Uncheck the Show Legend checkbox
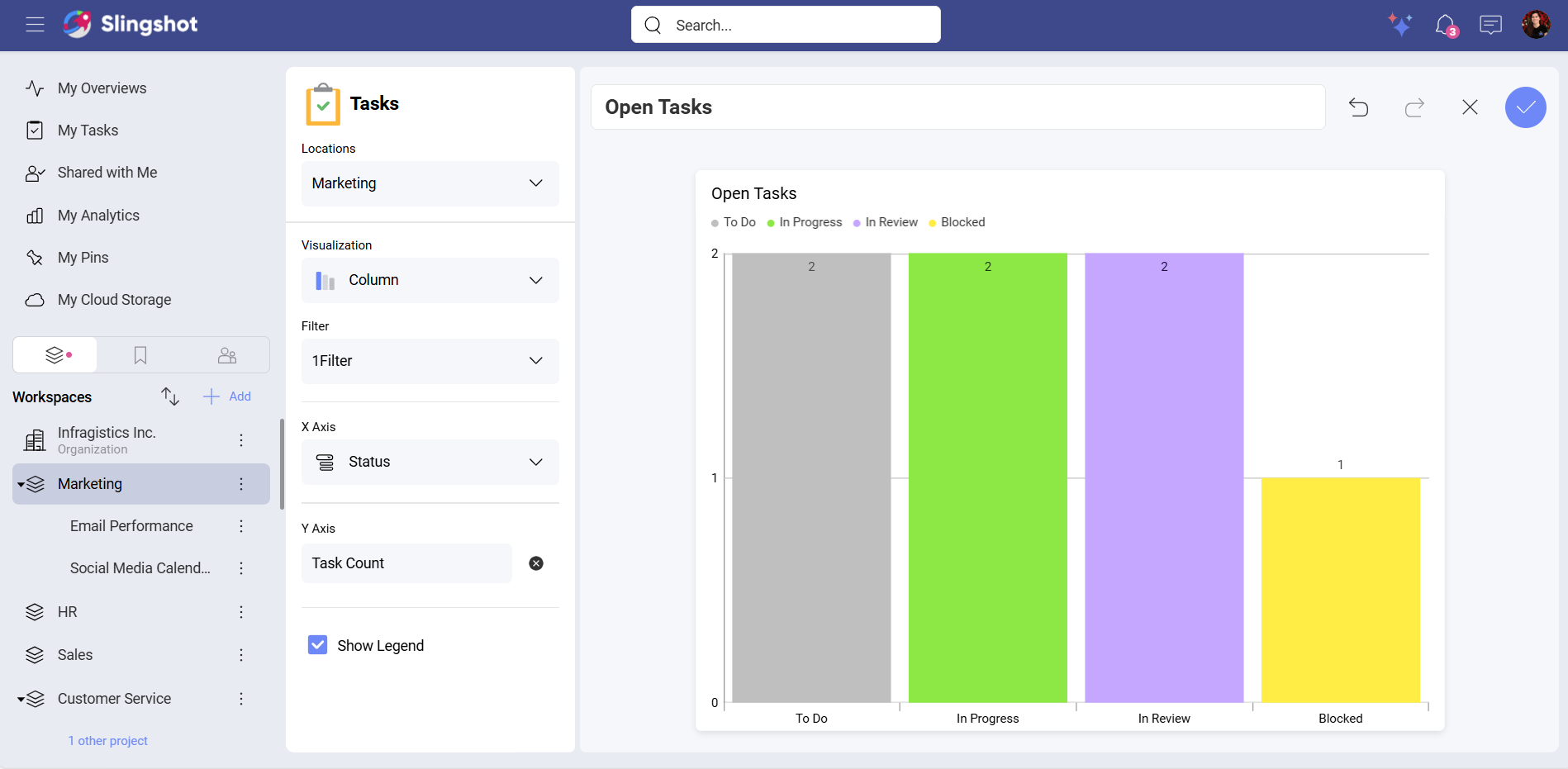This screenshot has height=769, width=1568. [x=317, y=645]
